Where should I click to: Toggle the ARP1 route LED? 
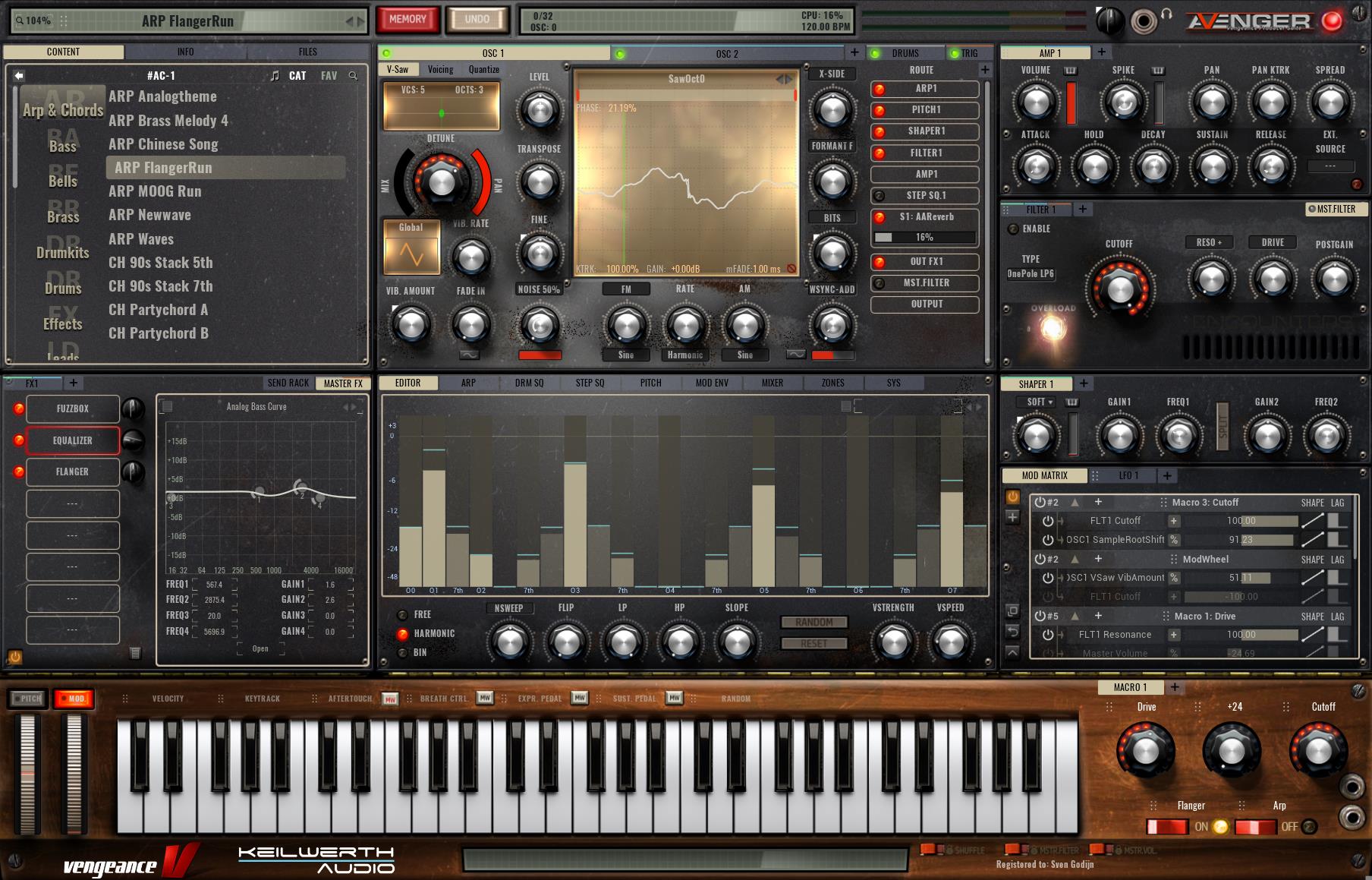880,89
